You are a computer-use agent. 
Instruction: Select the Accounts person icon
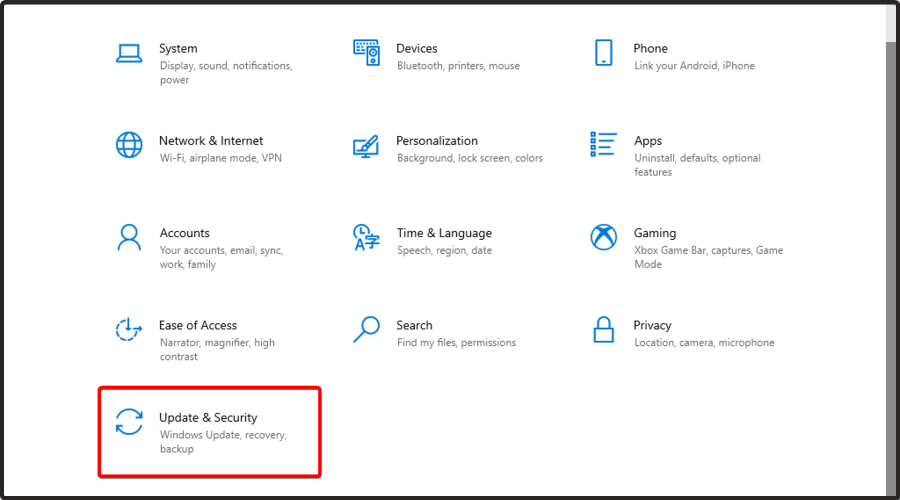[129, 237]
